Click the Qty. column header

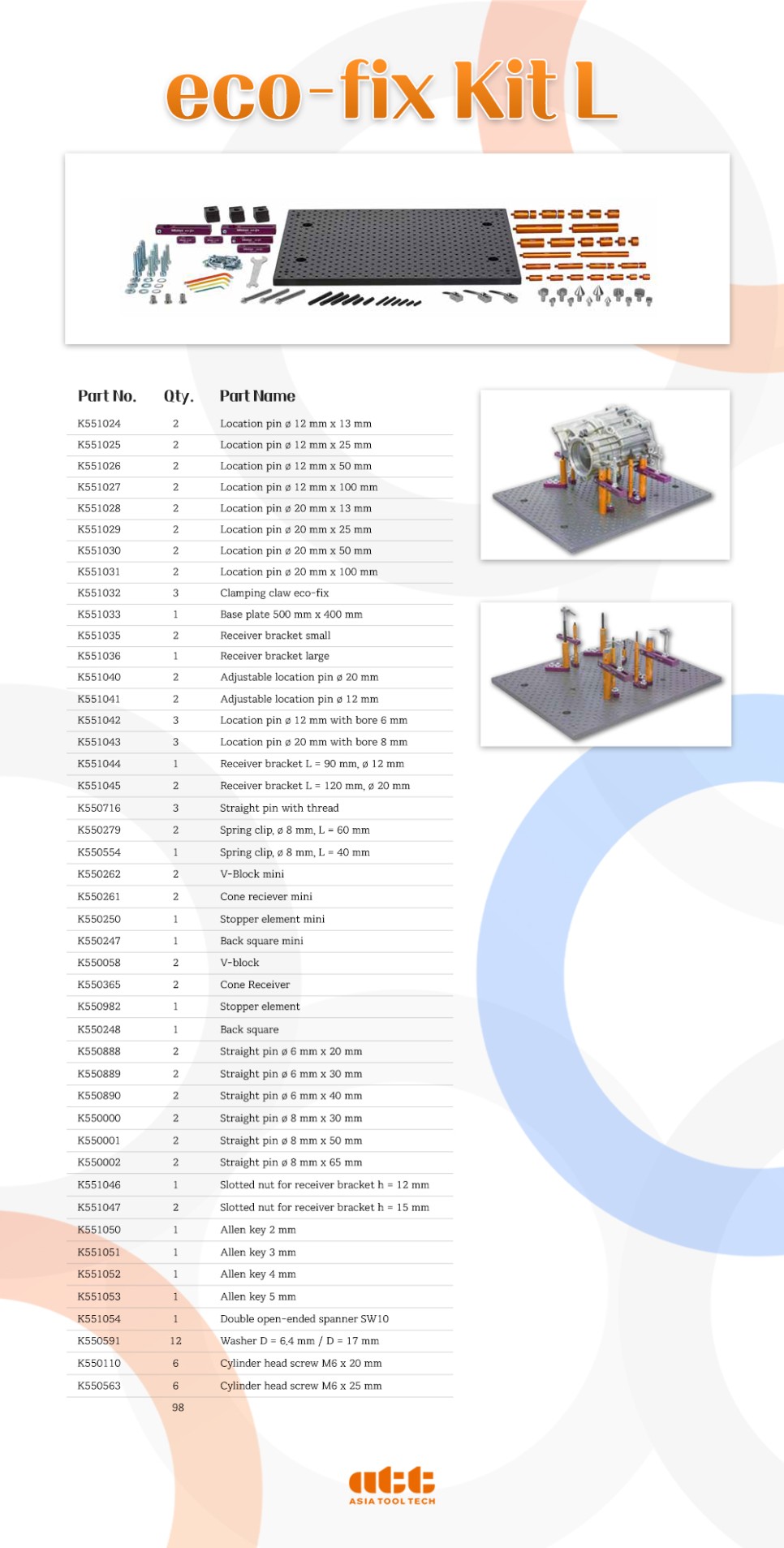coord(179,396)
